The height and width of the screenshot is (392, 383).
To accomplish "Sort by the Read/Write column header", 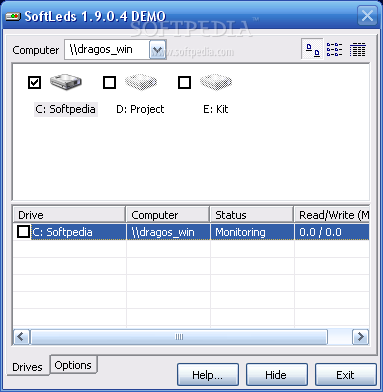I will pyautogui.click(x=332, y=215).
